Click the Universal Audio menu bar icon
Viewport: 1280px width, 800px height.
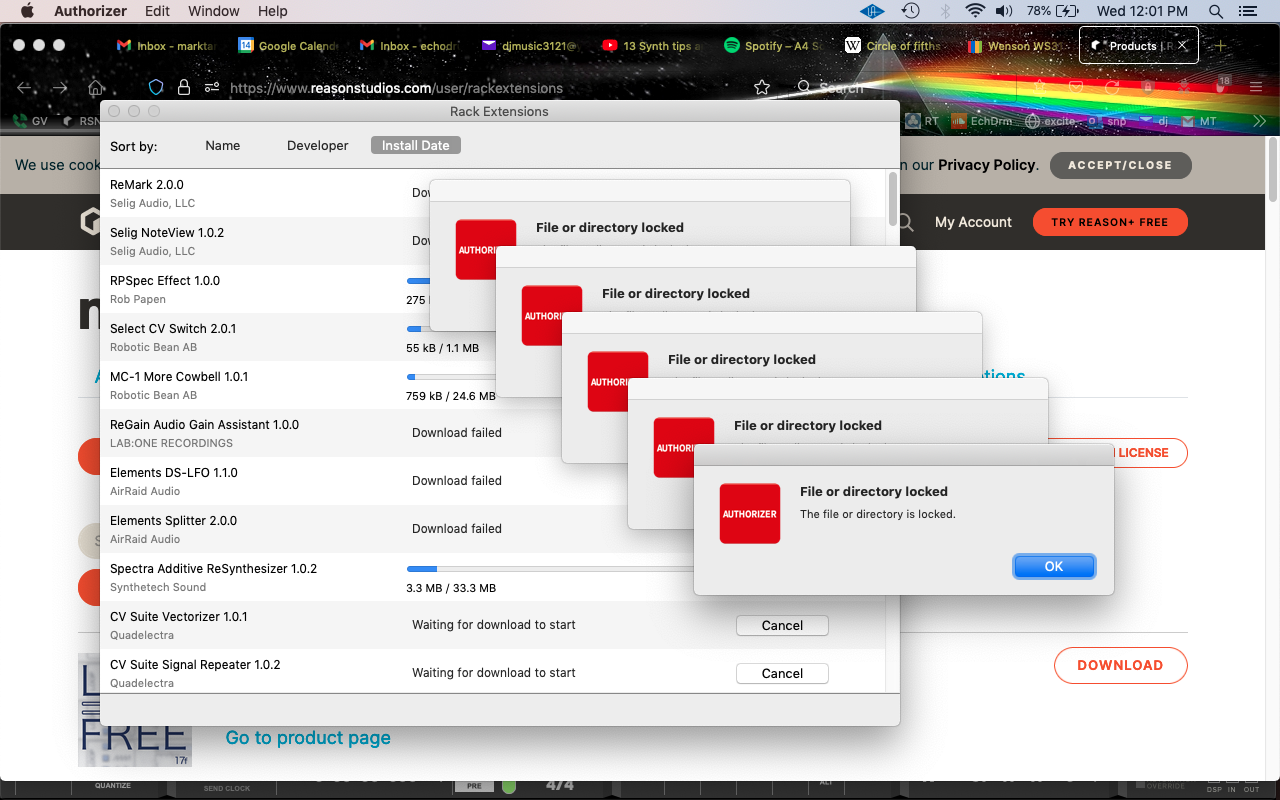871,11
